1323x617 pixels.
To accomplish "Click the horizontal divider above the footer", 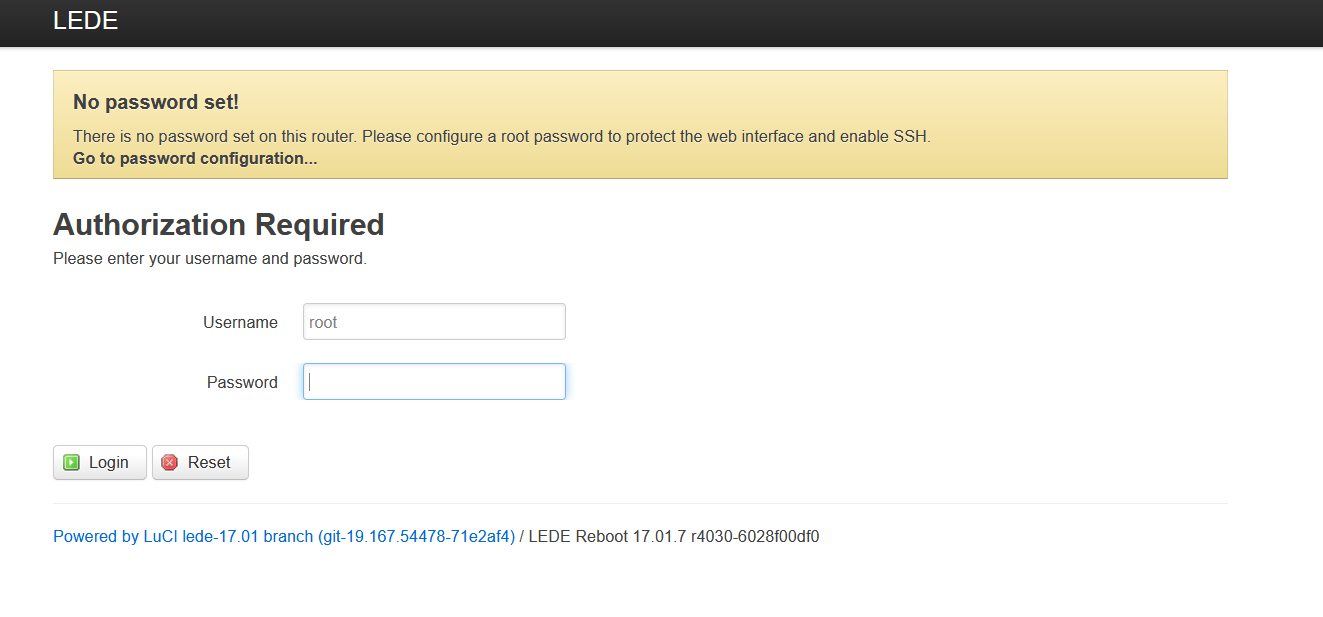I will (640, 503).
